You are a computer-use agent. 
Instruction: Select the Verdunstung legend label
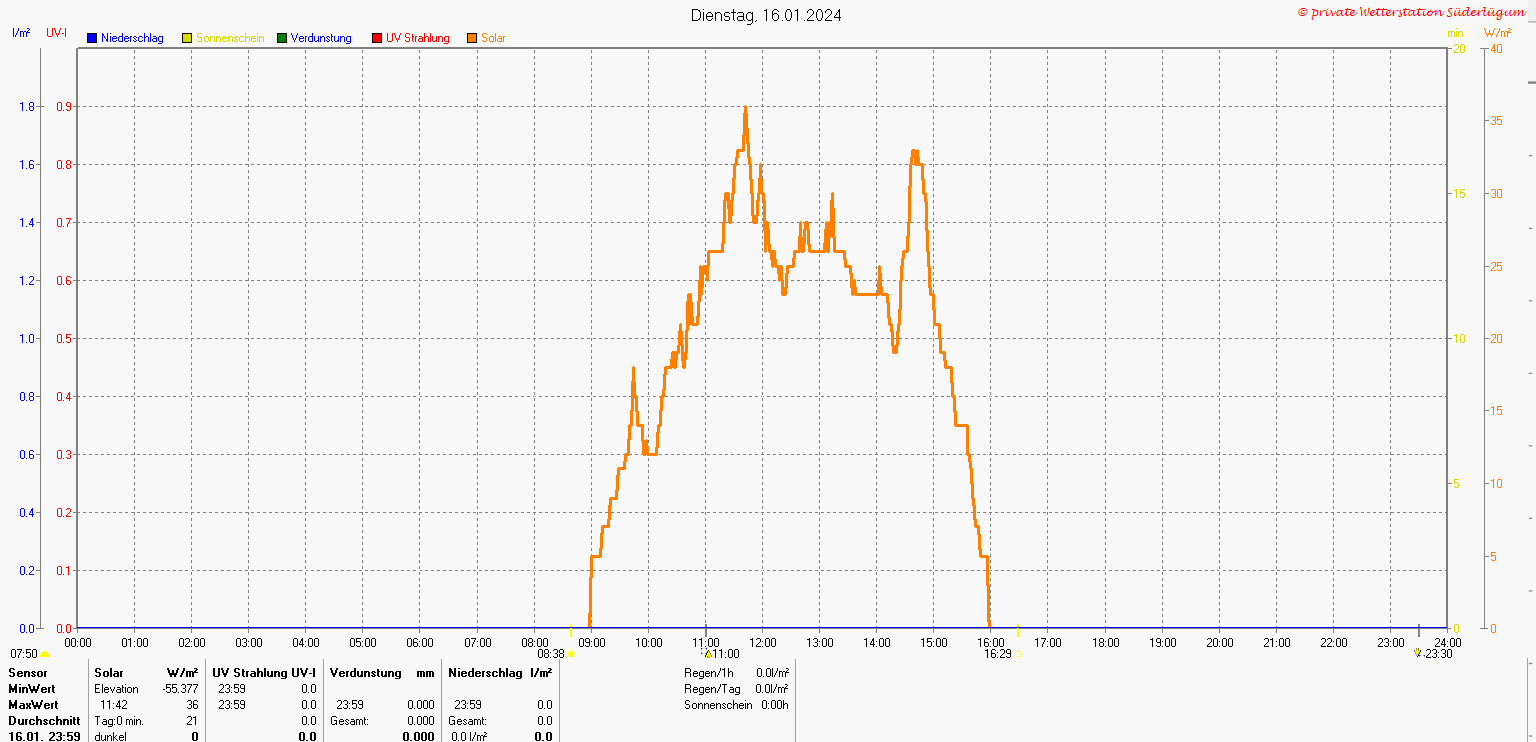coord(321,38)
